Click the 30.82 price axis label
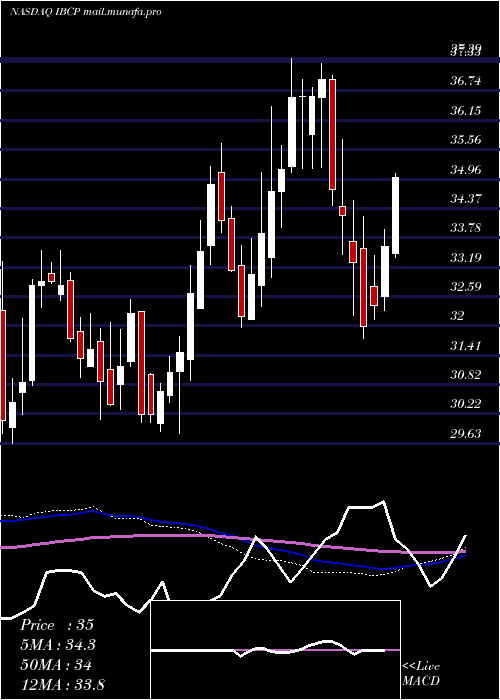 [466, 374]
